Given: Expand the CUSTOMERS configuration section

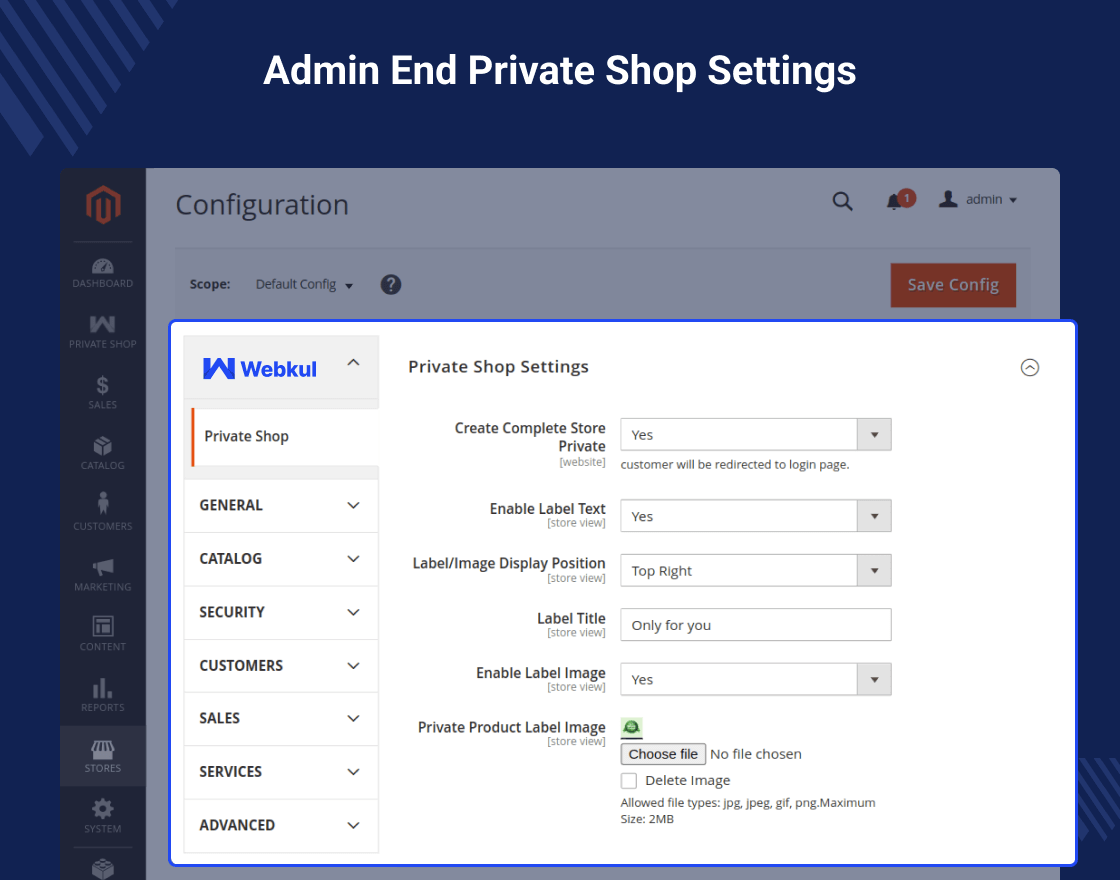Looking at the screenshot, I should click(x=281, y=666).
